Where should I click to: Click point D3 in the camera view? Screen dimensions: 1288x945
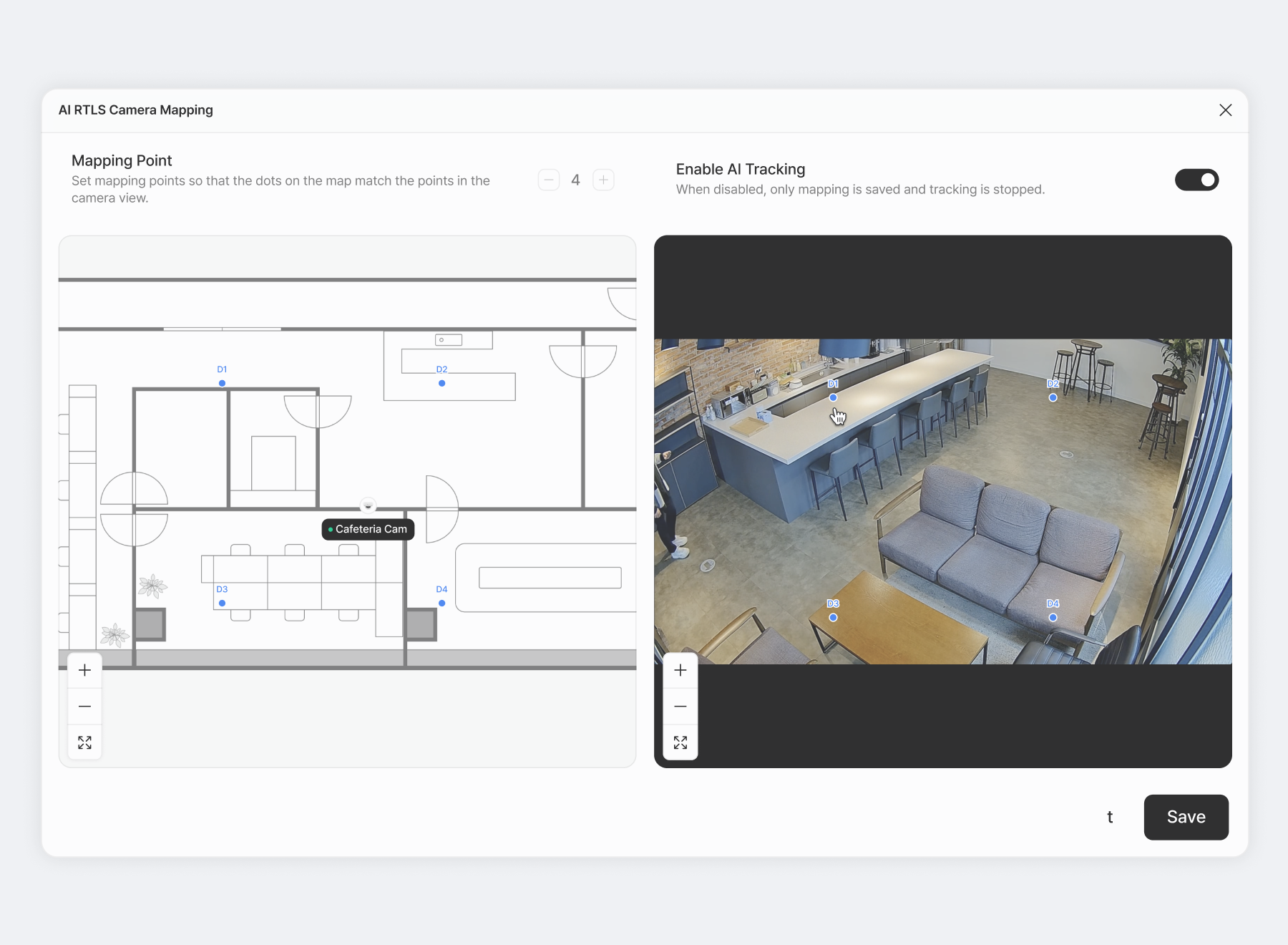point(833,617)
